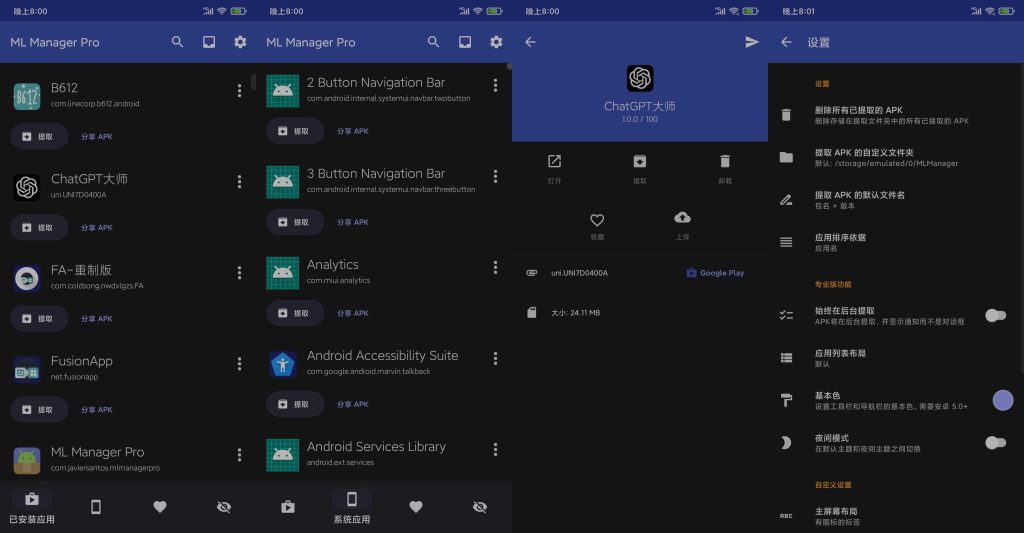Open 删除所有已提取的 APK setting
This screenshot has width=1024, height=533.
click(896, 115)
